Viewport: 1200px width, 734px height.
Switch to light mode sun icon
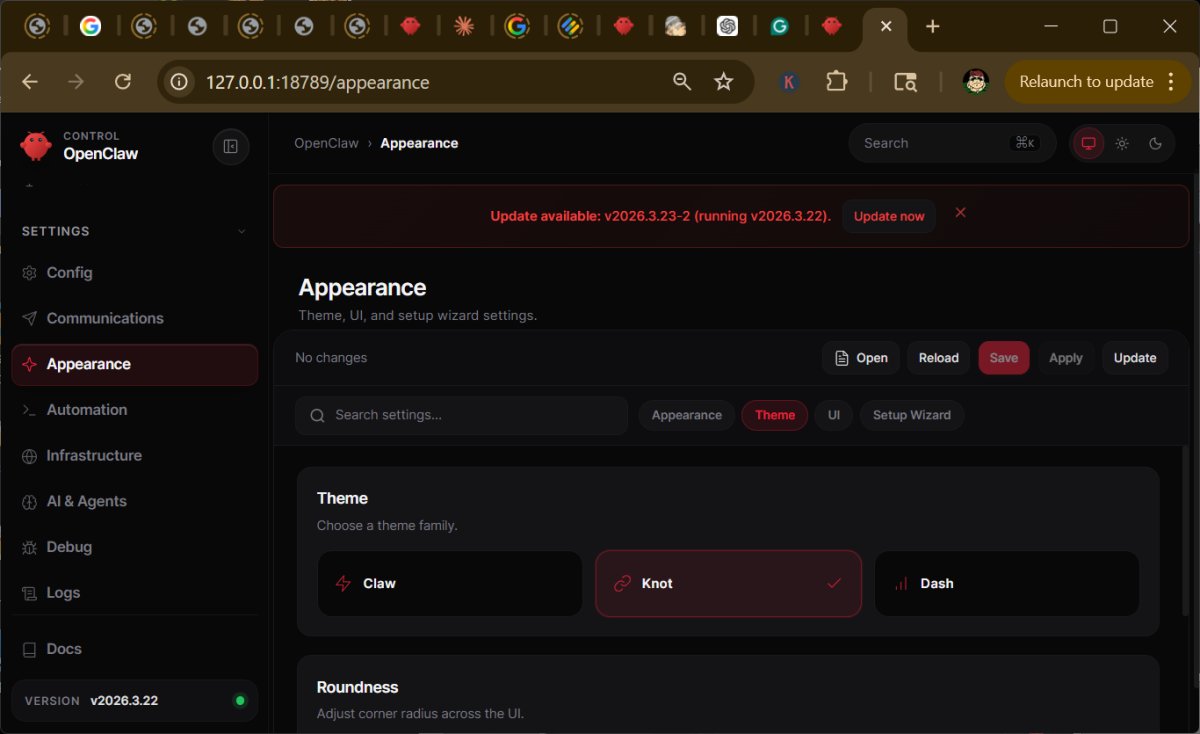(x=1122, y=143)
